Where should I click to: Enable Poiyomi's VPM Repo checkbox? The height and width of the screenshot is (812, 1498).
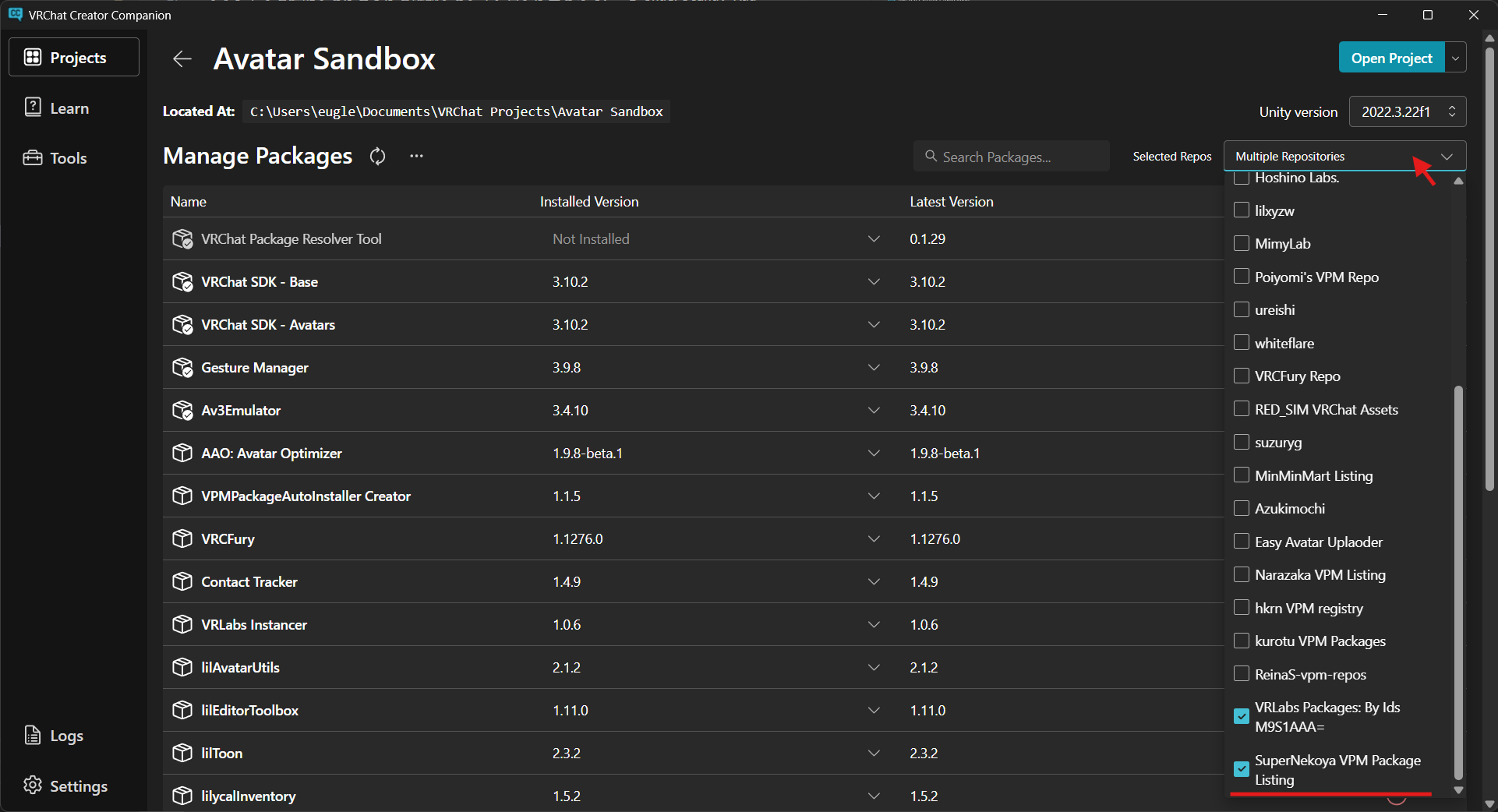pos(1242,277)
